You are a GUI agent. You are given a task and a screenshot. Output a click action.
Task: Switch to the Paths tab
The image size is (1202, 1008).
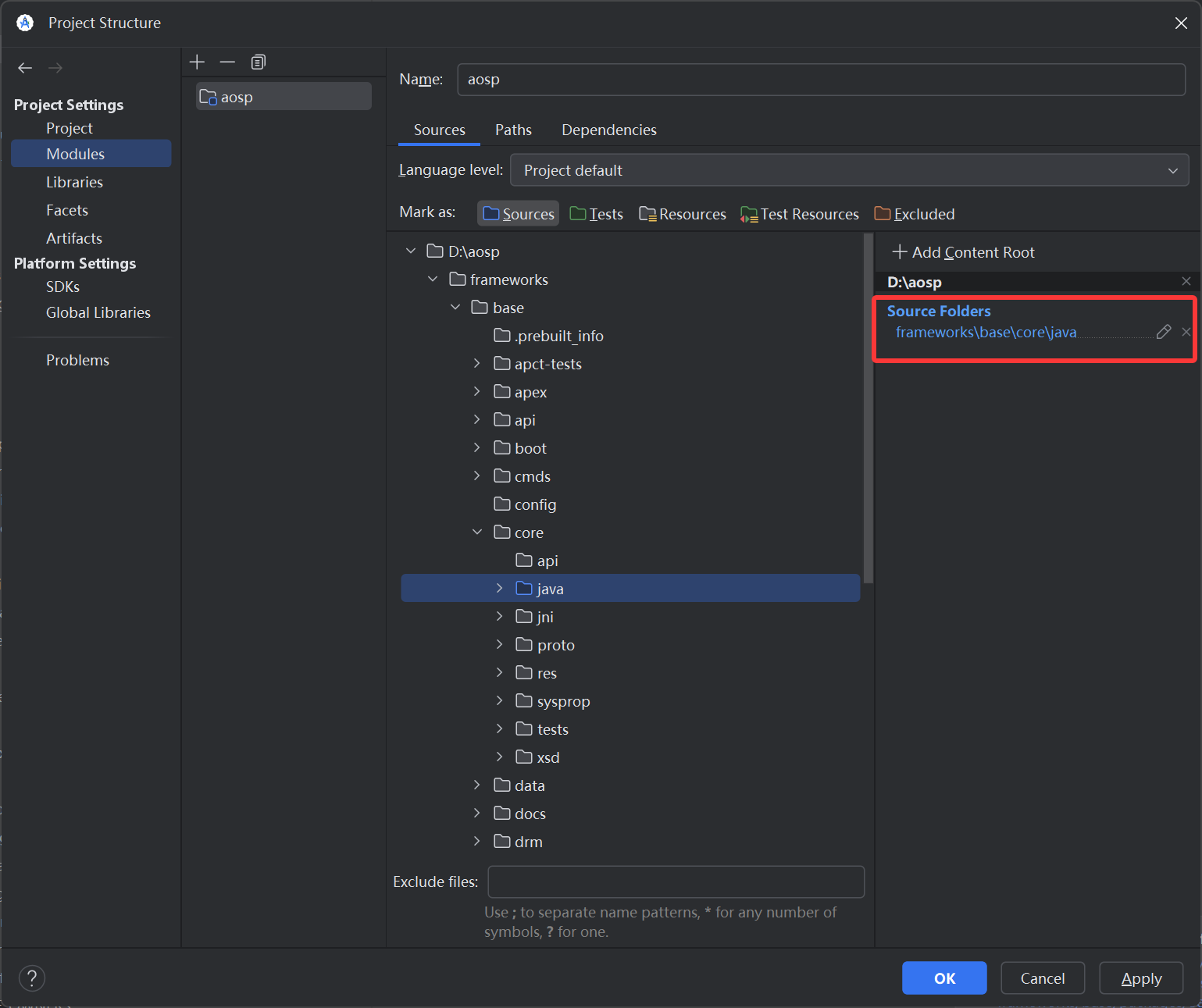pos(513,130)
